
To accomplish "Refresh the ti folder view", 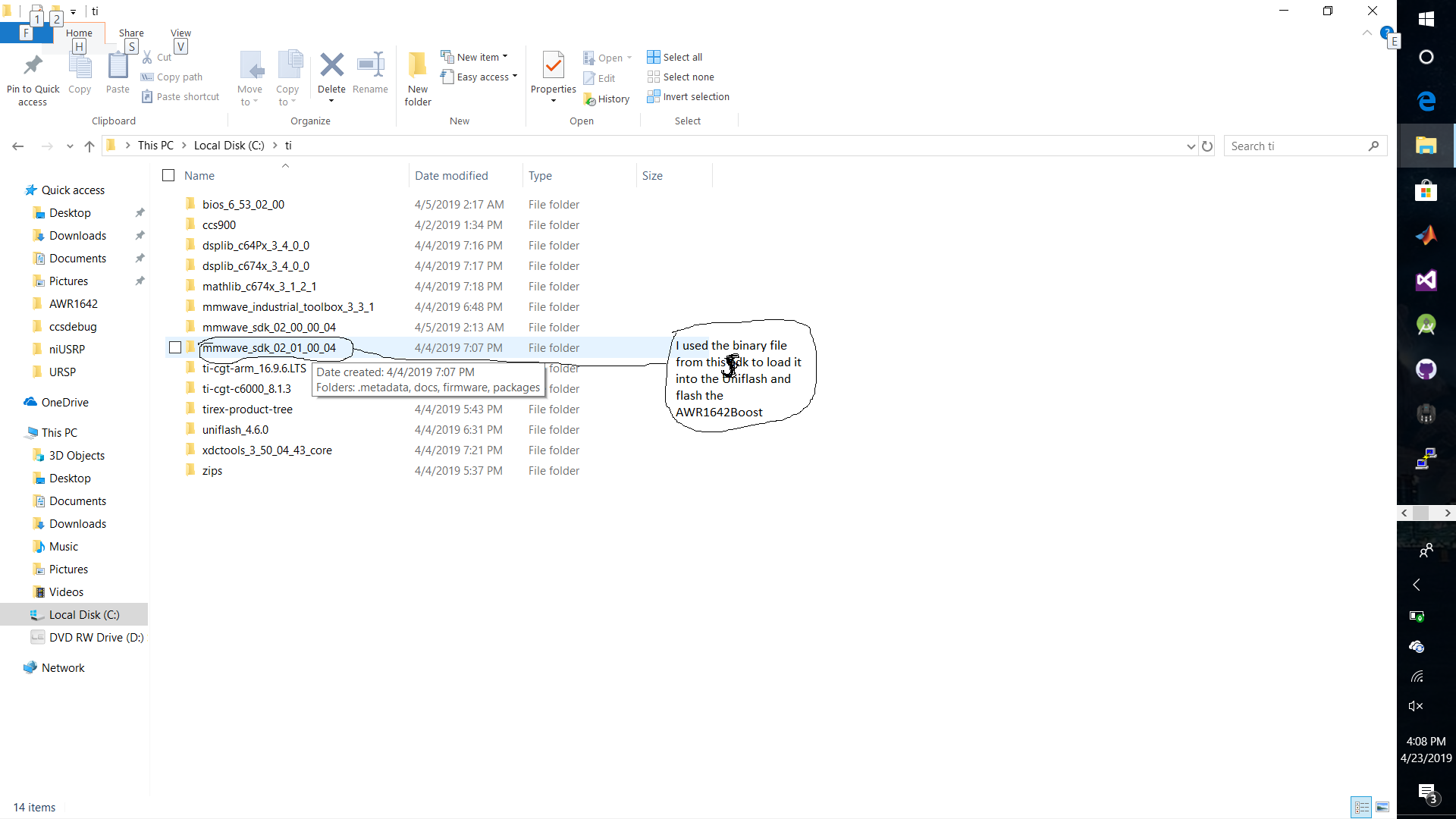I will [1207, 146].
